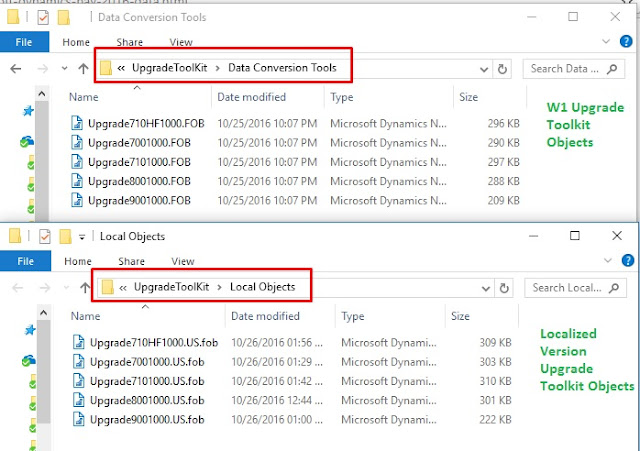The image size is (640, 451).
Task: Click Up arrow in Local Objects window
Action: click(85, 288)
